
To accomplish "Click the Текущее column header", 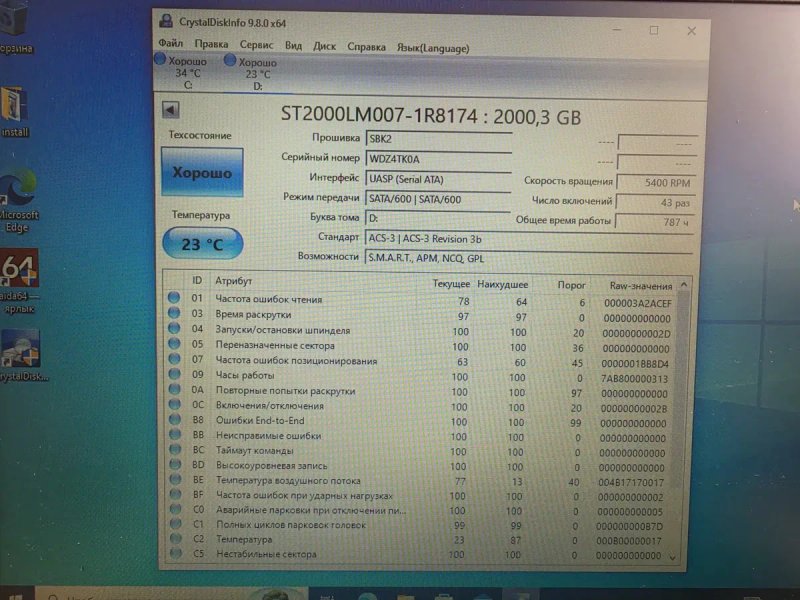I will point(451,284).
